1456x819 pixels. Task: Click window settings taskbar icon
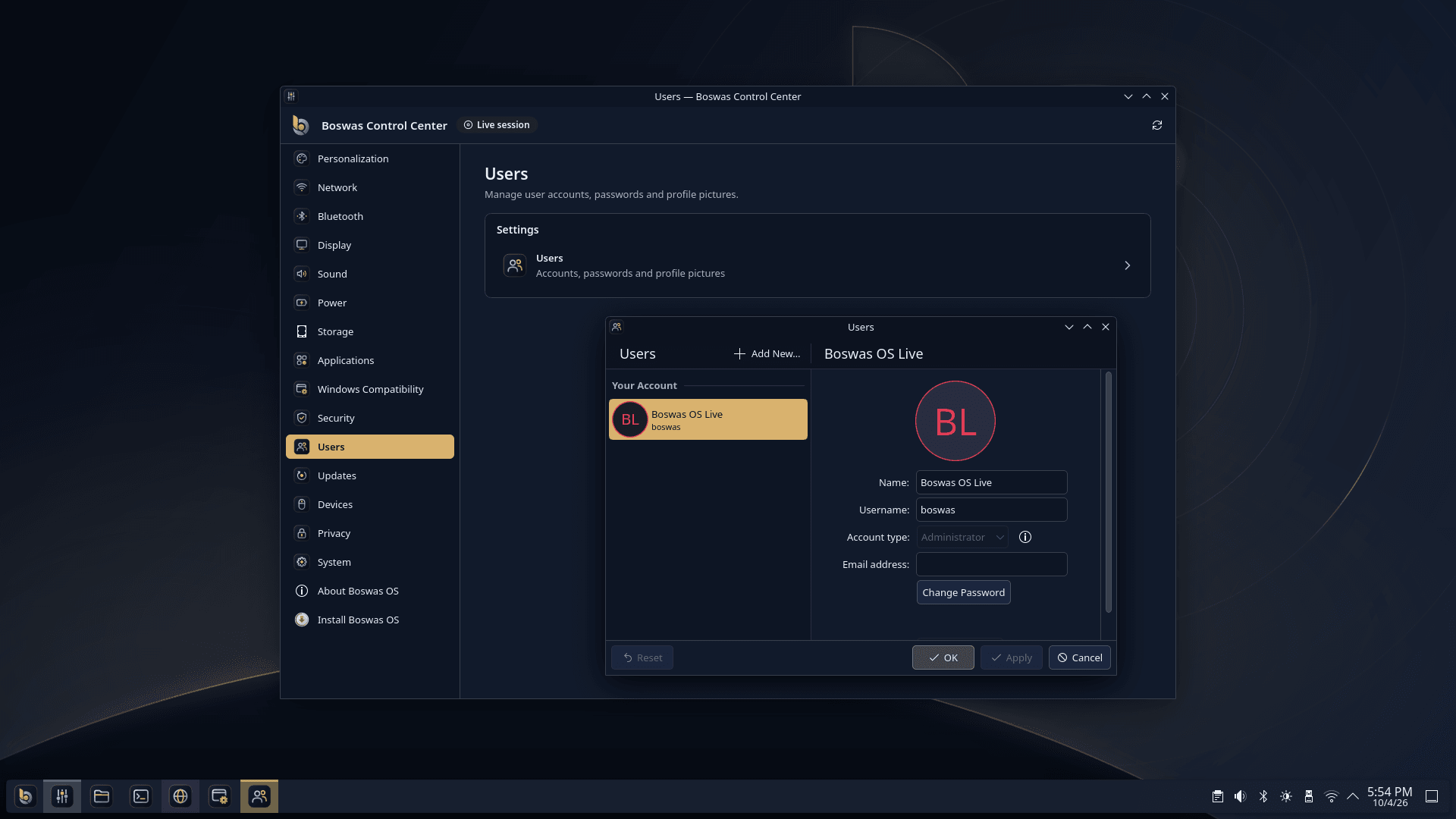(x=220, y=796)
